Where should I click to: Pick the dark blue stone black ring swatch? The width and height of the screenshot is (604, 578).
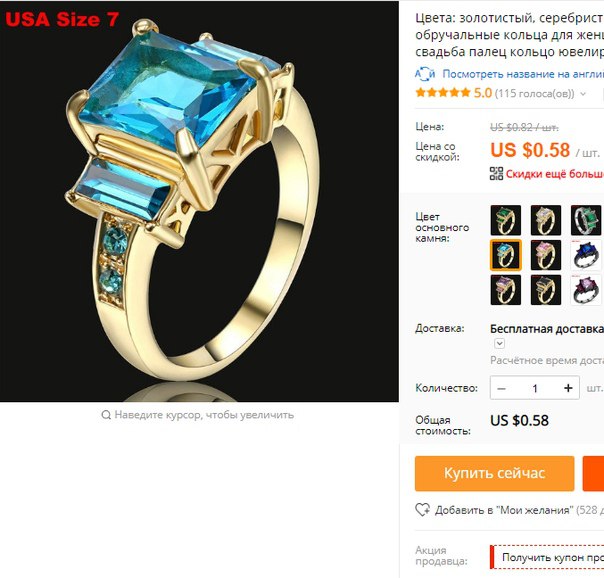coord(586,255)
